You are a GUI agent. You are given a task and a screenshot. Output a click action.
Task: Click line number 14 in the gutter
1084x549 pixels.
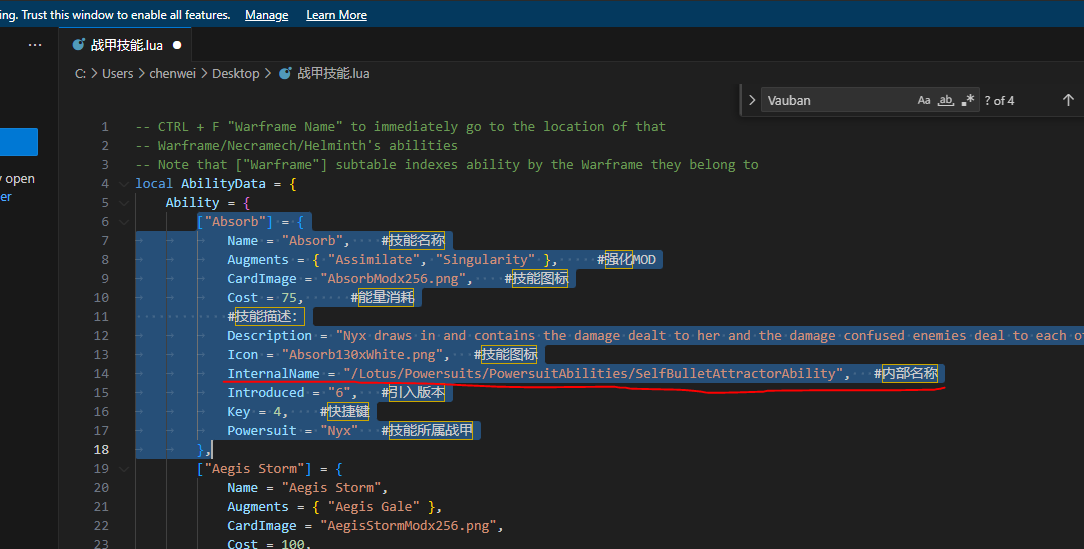point(101,373)
